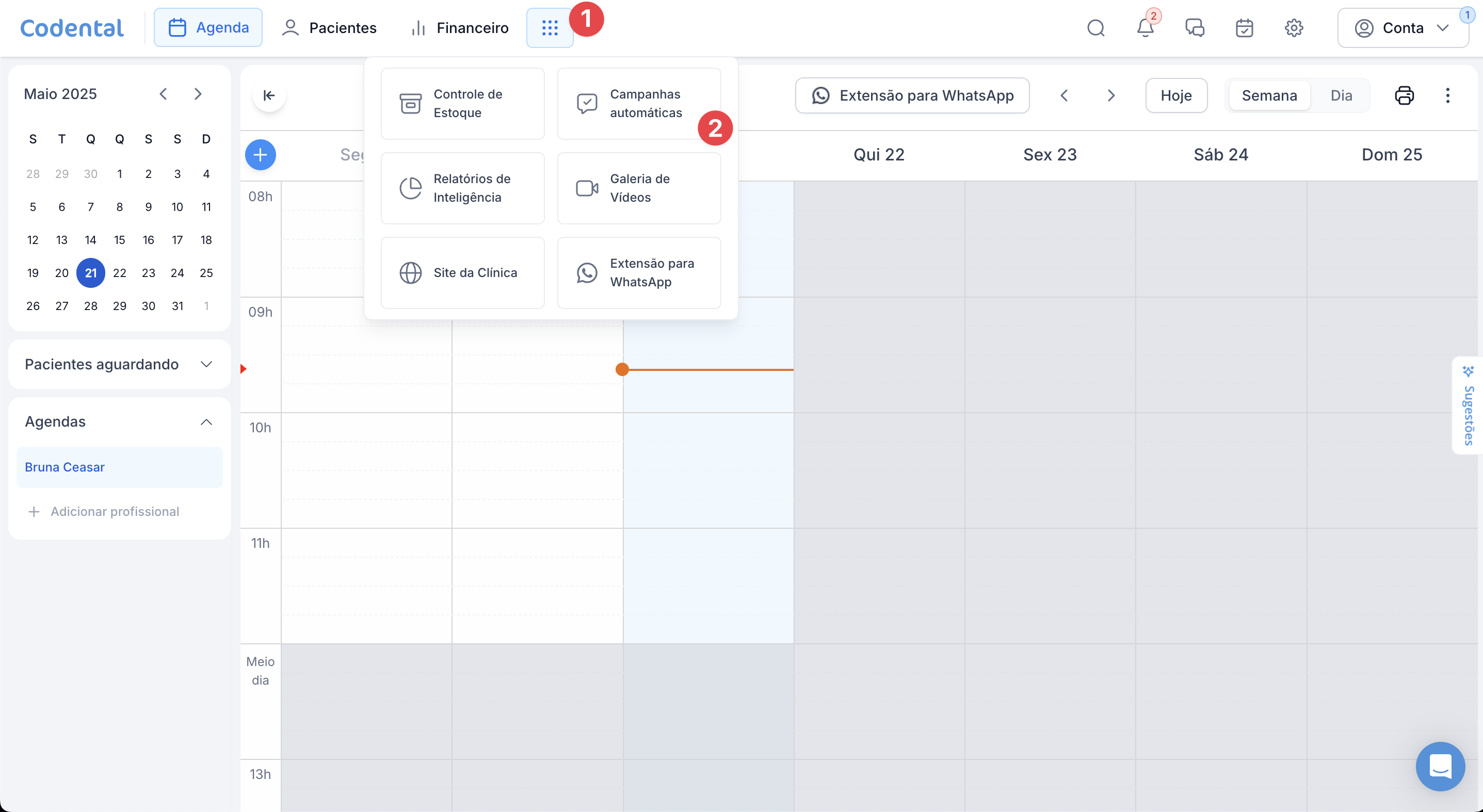Select day 28 in May mini calendar

[90, 306]
